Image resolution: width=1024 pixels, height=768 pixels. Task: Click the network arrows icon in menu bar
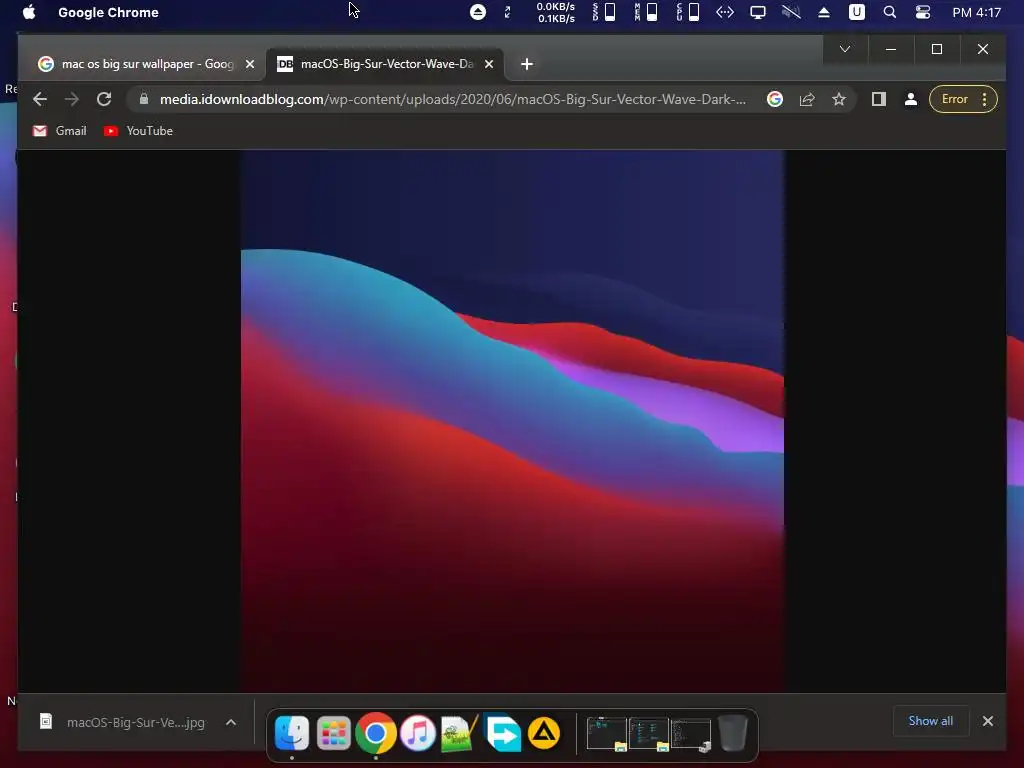[725, 12]
